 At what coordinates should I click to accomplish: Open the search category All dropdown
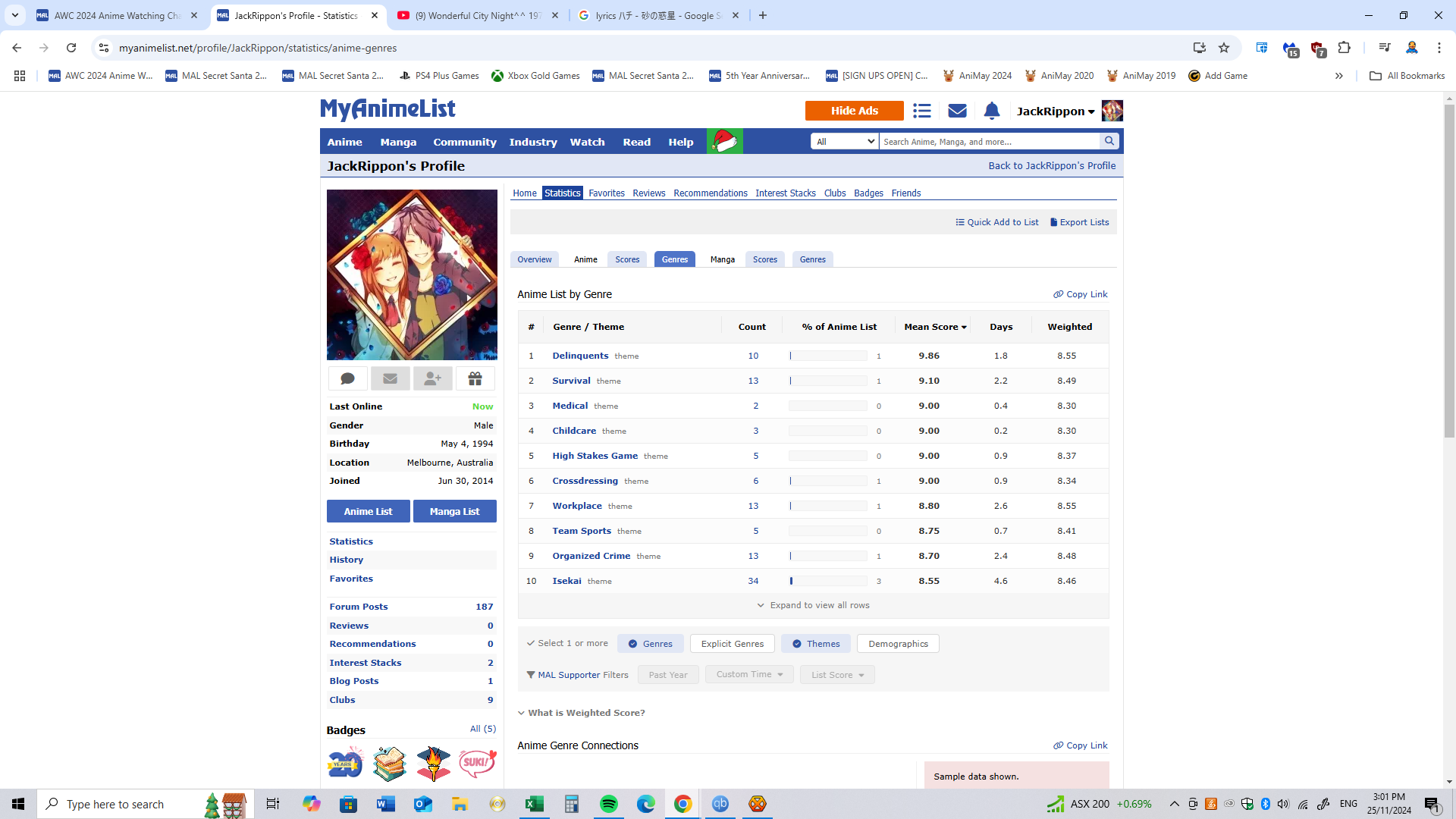pyautogui.click(x=844, y=141)
